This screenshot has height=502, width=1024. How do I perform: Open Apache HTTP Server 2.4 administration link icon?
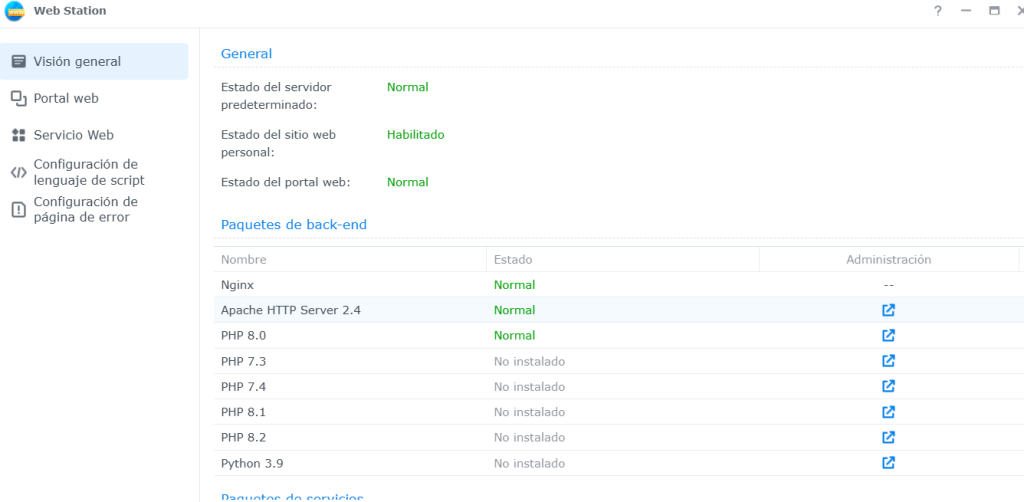point(888,310)
